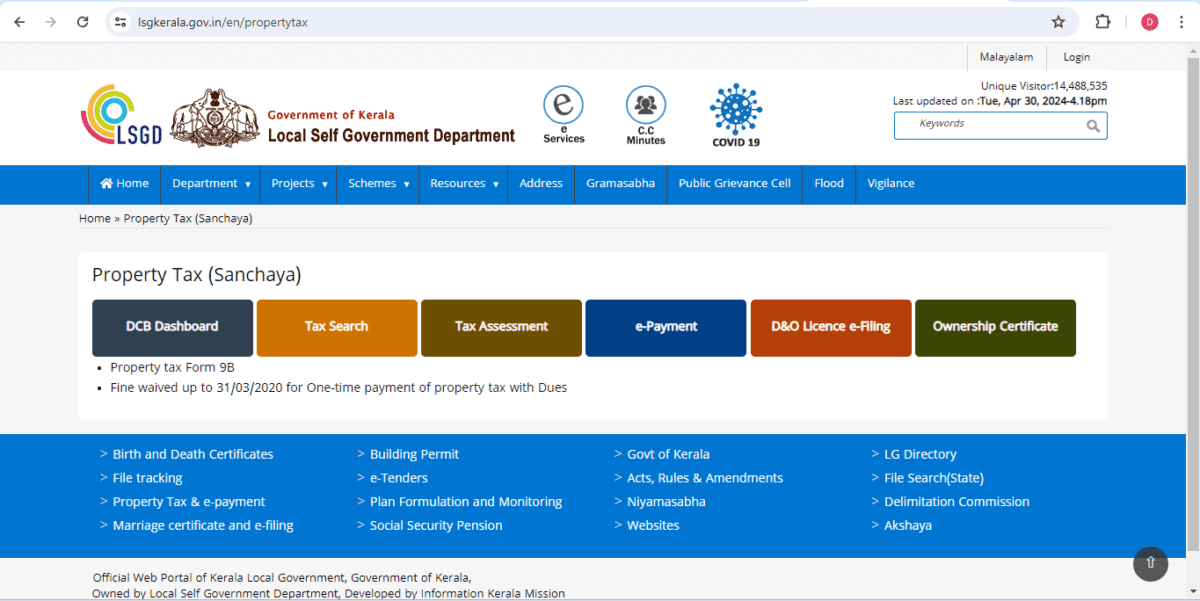1200x601 pixels.
Task: Switch language to Malayalam
Action: click(1006, 58)
